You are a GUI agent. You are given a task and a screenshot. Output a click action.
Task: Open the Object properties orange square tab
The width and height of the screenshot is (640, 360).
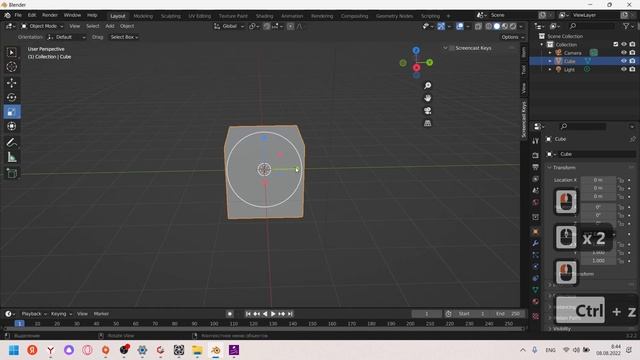coord(535,231)
